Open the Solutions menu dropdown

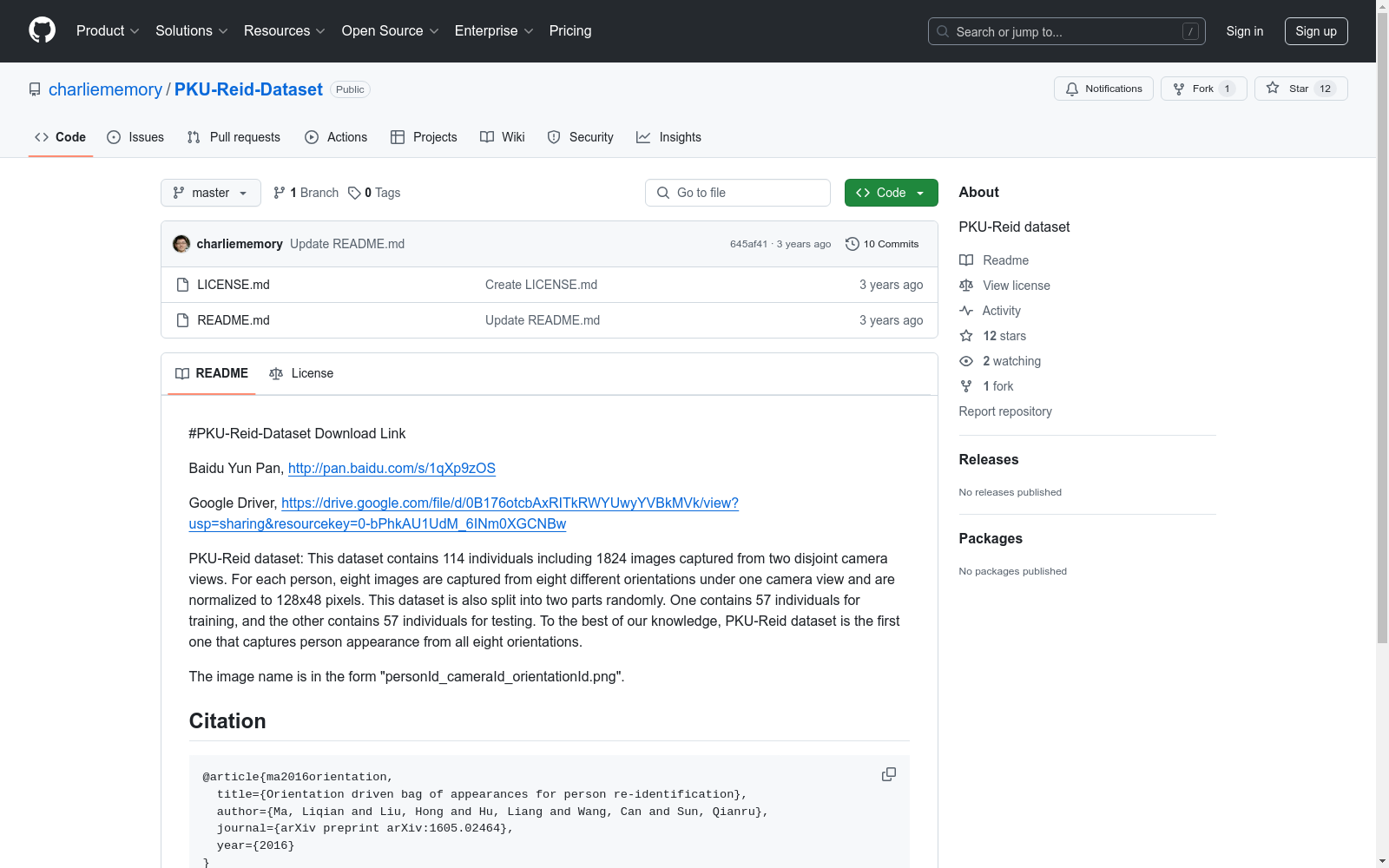pyautogui.click(x=192, y=30)
